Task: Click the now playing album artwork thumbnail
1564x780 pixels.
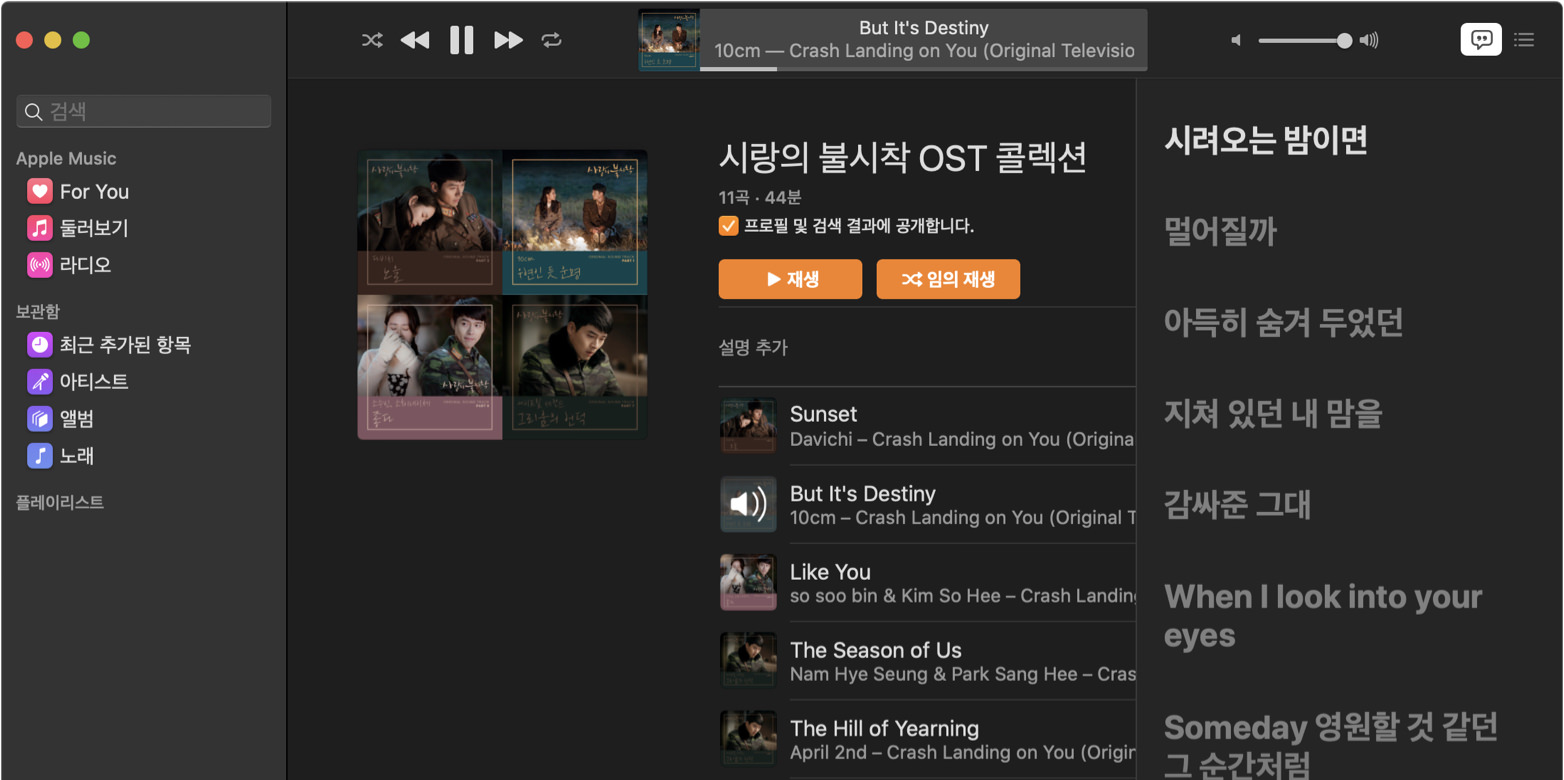Action: [669, 40]
